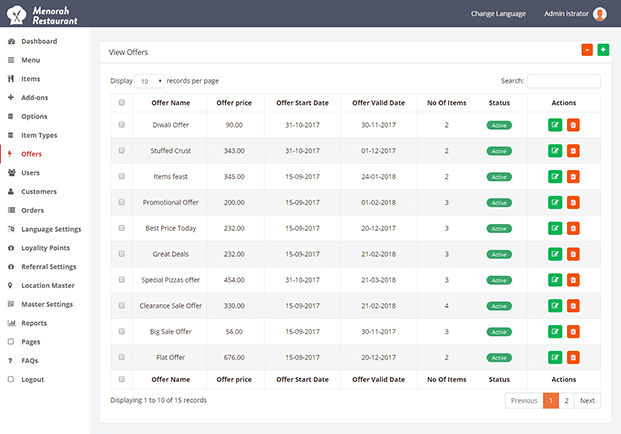Check the Special Pizzas offer row checkbox
Image resolution: width=621 pixels, height=434 pixels.
coord(122,280)
